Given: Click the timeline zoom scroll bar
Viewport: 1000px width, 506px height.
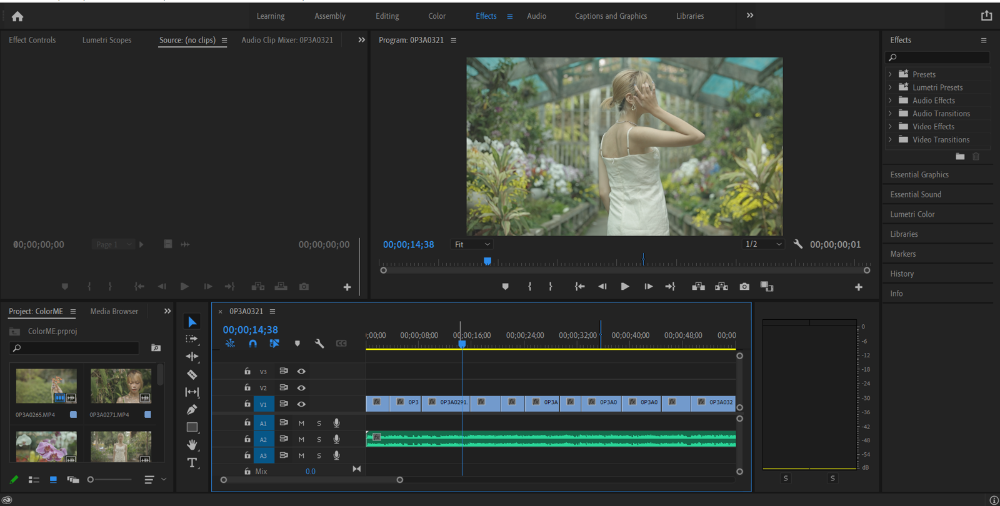Looking at the screenshot, I should click(311, 480).
